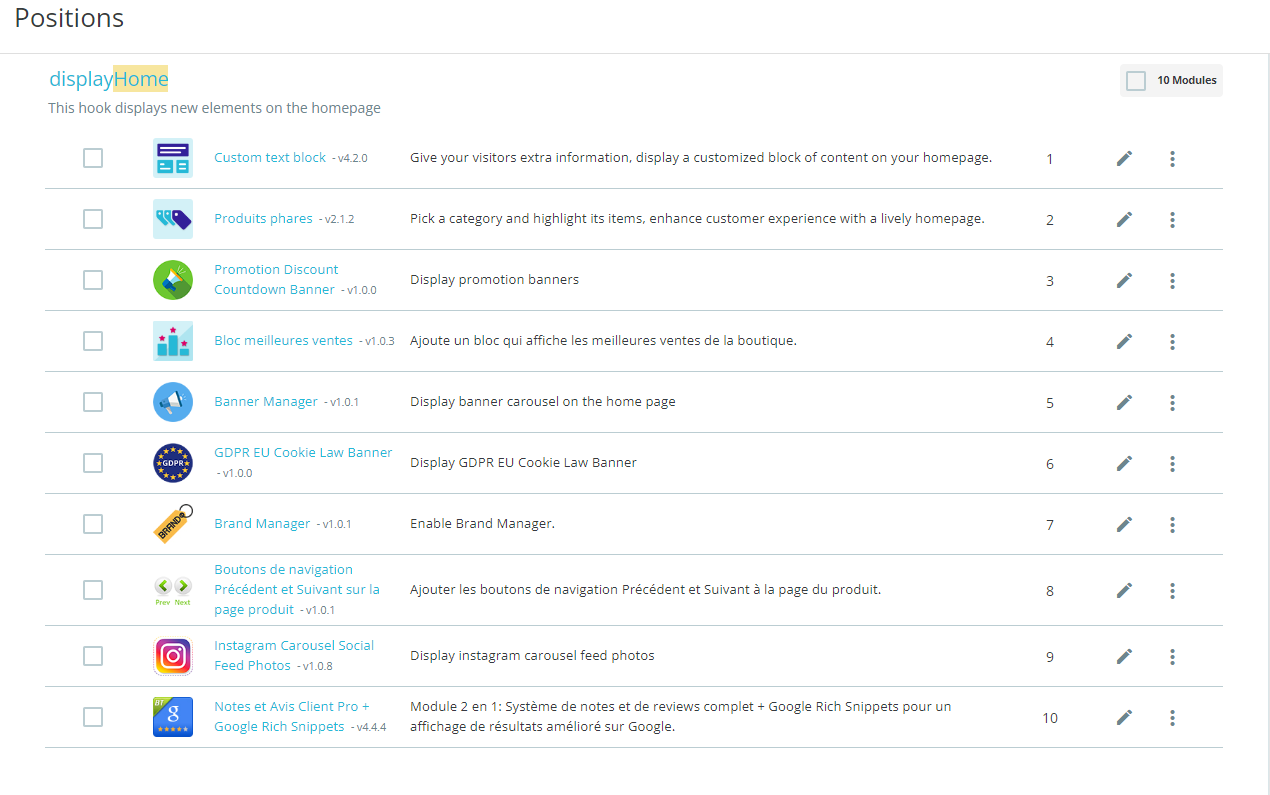Open the displayHome hook link
The height and width of the screenshot is (795, 1270).
(109, 79)
